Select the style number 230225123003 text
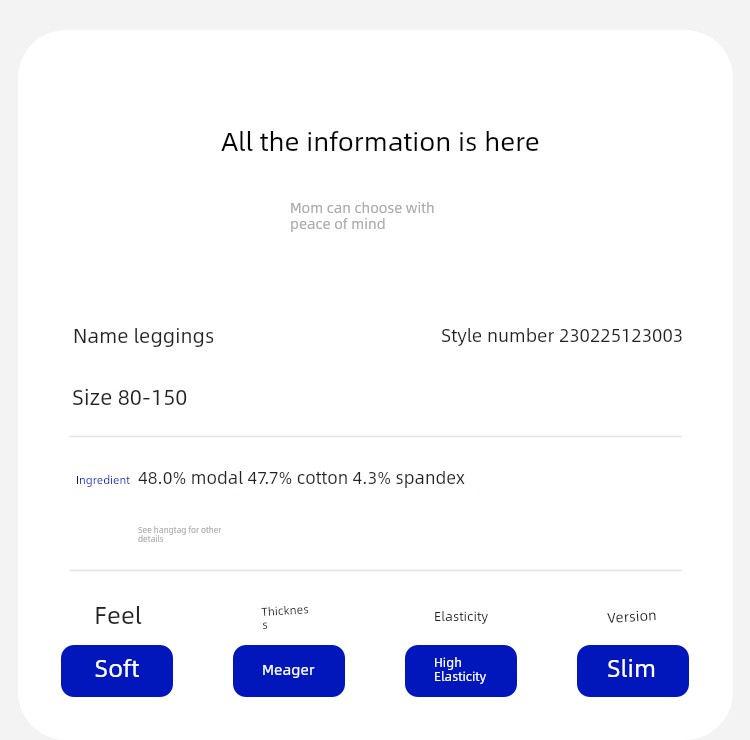Image resolution: width=750 pixels, height=740 pixels. coord(621,336)
